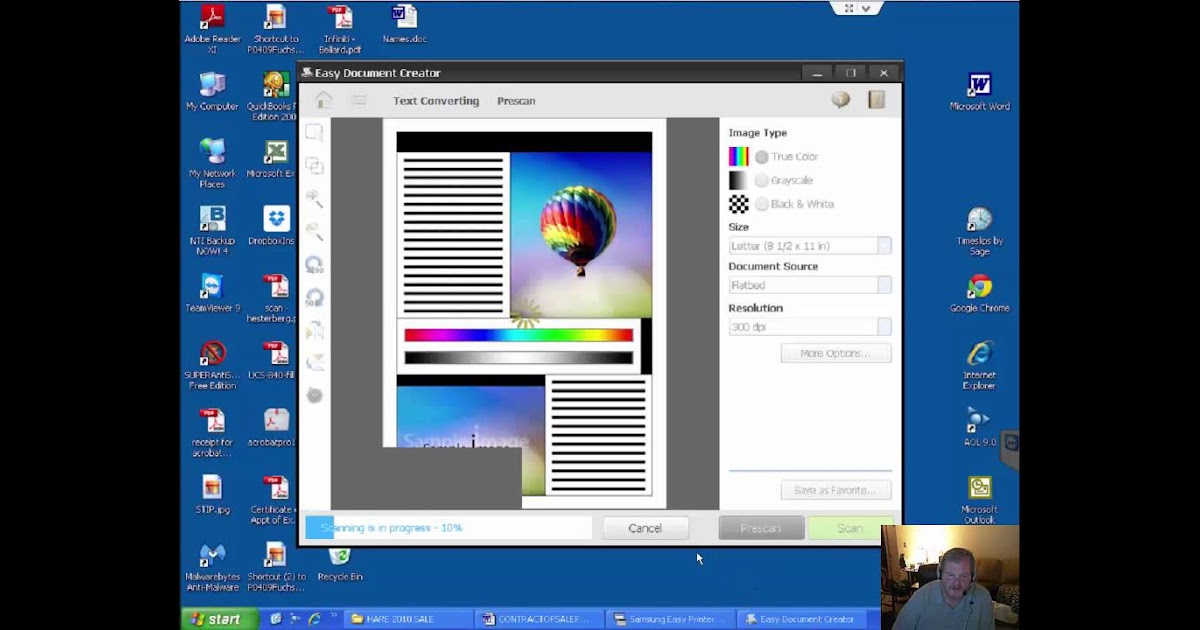Select the True Color radio button
This screenshot has width=1200, height=630.
coord(762,157)
